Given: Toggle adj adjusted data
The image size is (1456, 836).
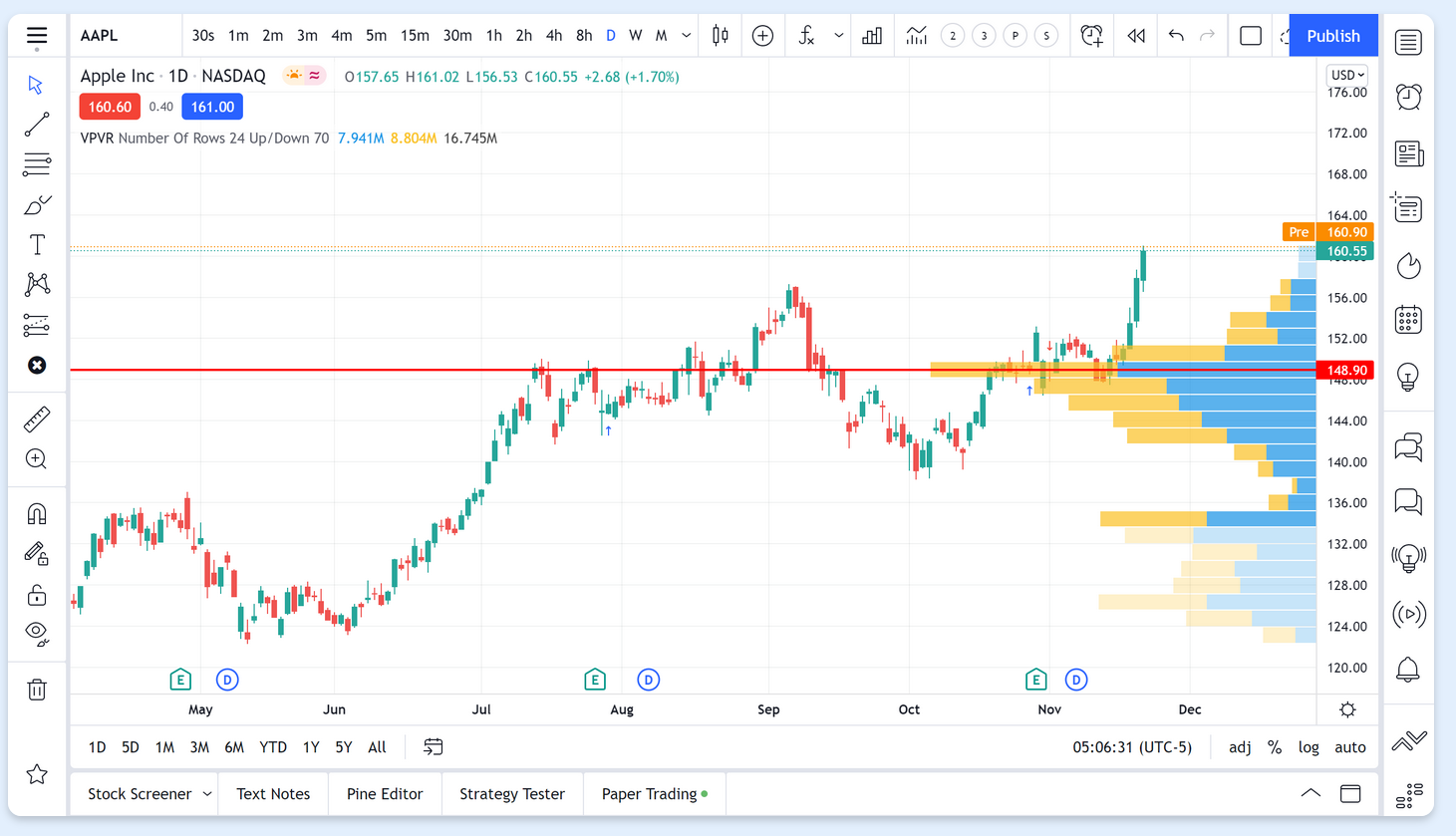Looking at the screenshot, I should (1240, 747).
